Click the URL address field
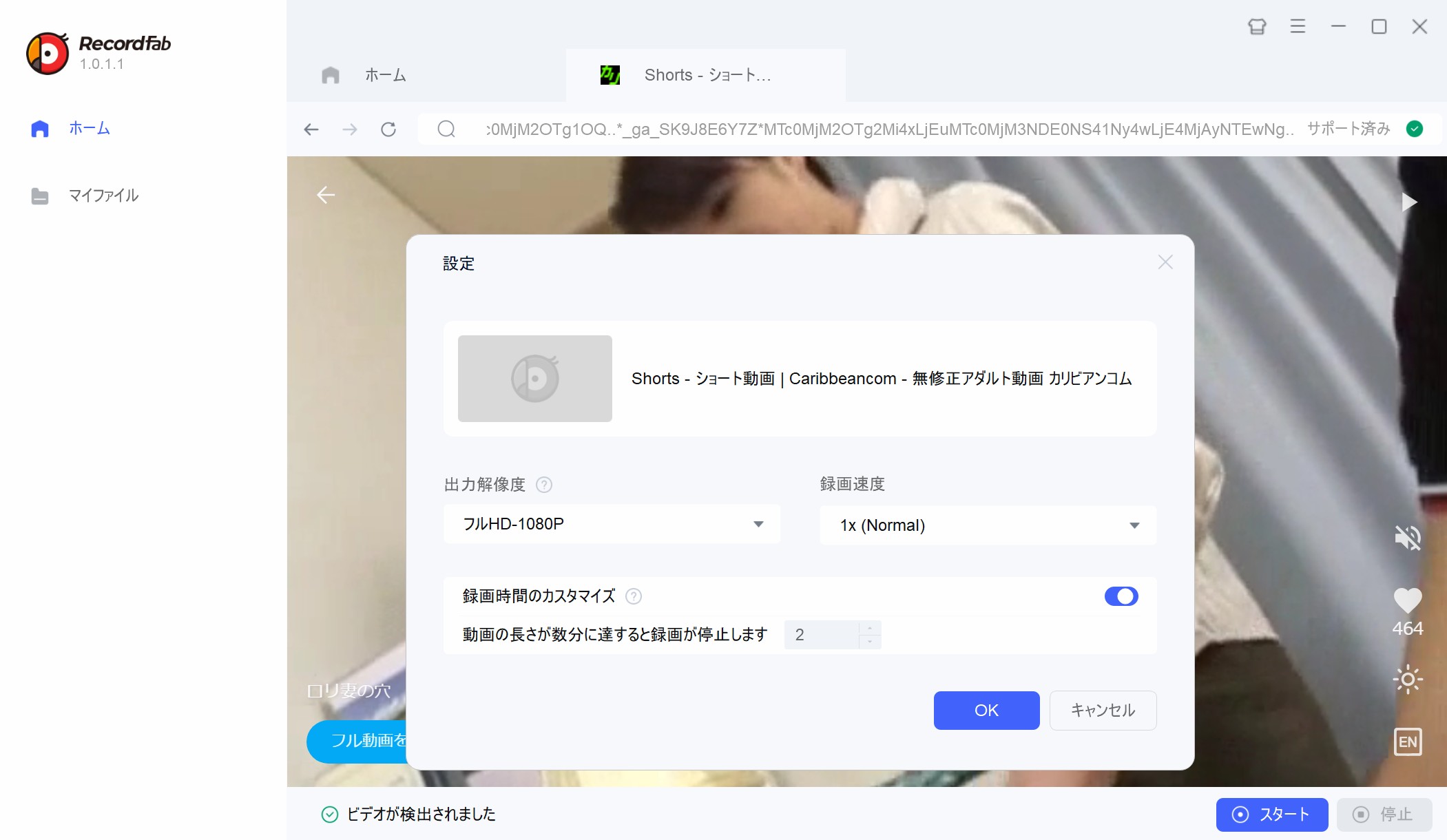This screenshot has width=1447, height=840. pyautogui.click(x=890, y=129)
